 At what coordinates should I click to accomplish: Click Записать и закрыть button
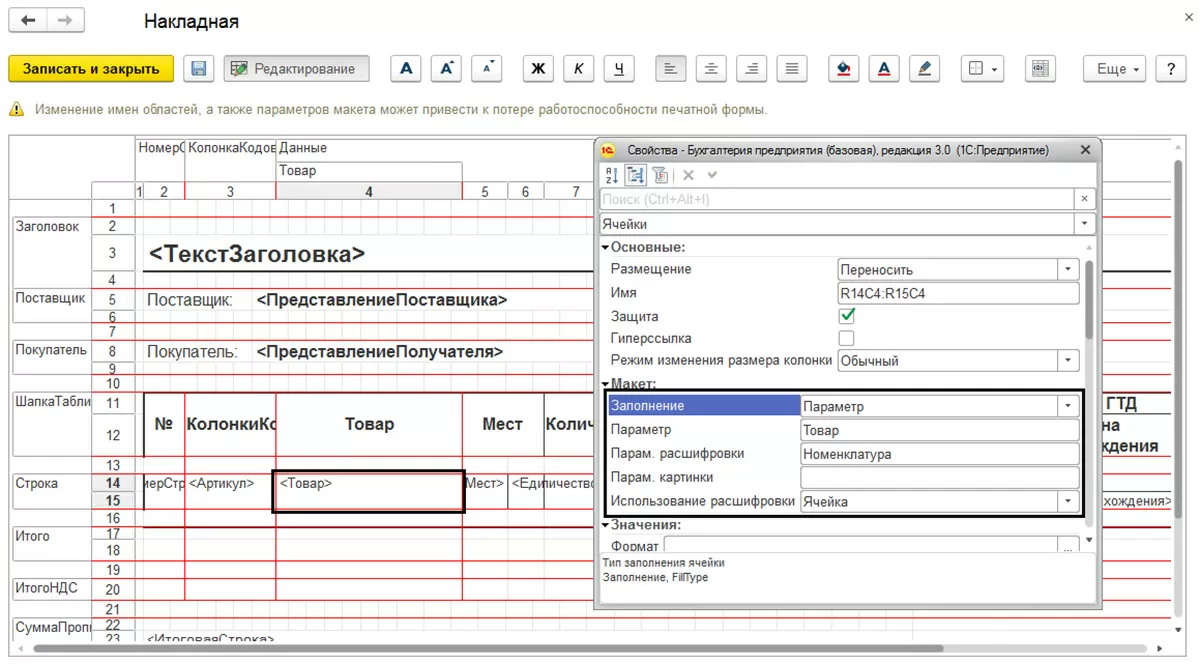[91, 69]
